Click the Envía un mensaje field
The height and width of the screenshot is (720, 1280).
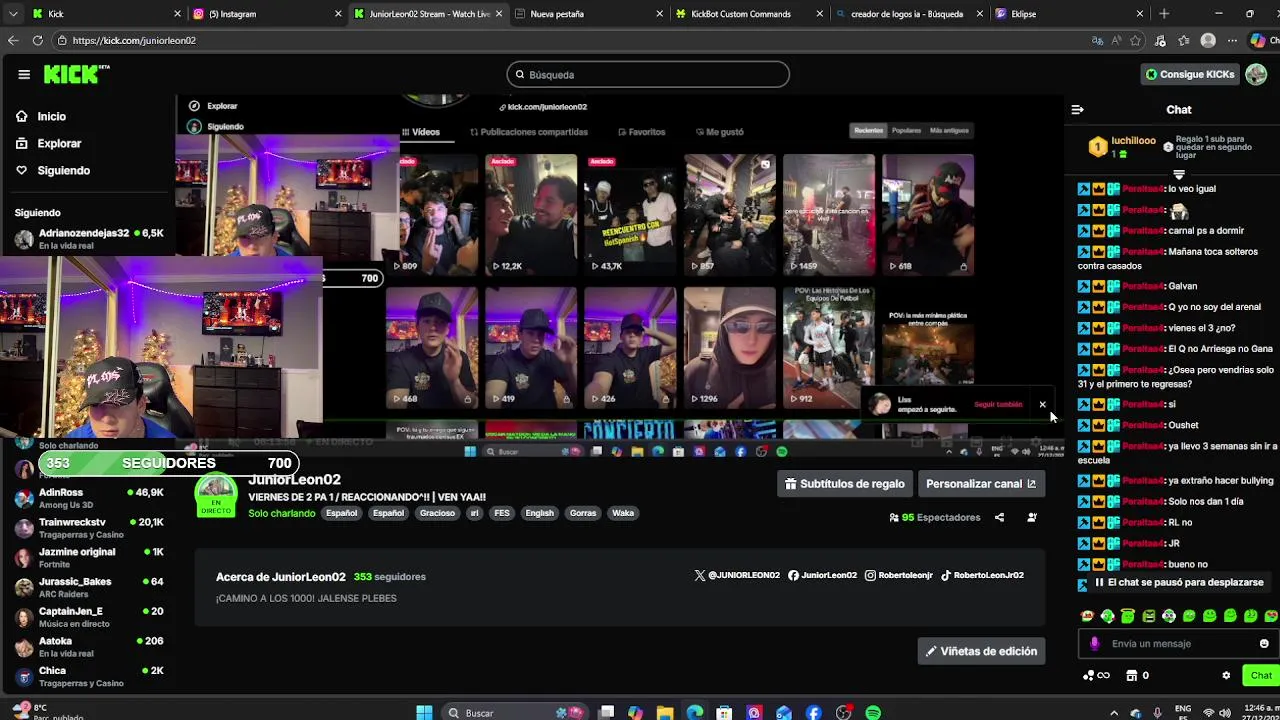pyautogui.click(x=1178, y=644)
